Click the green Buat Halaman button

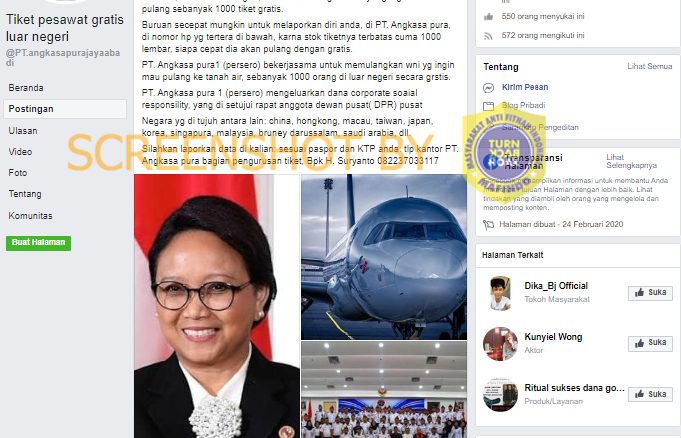point(38,243)
